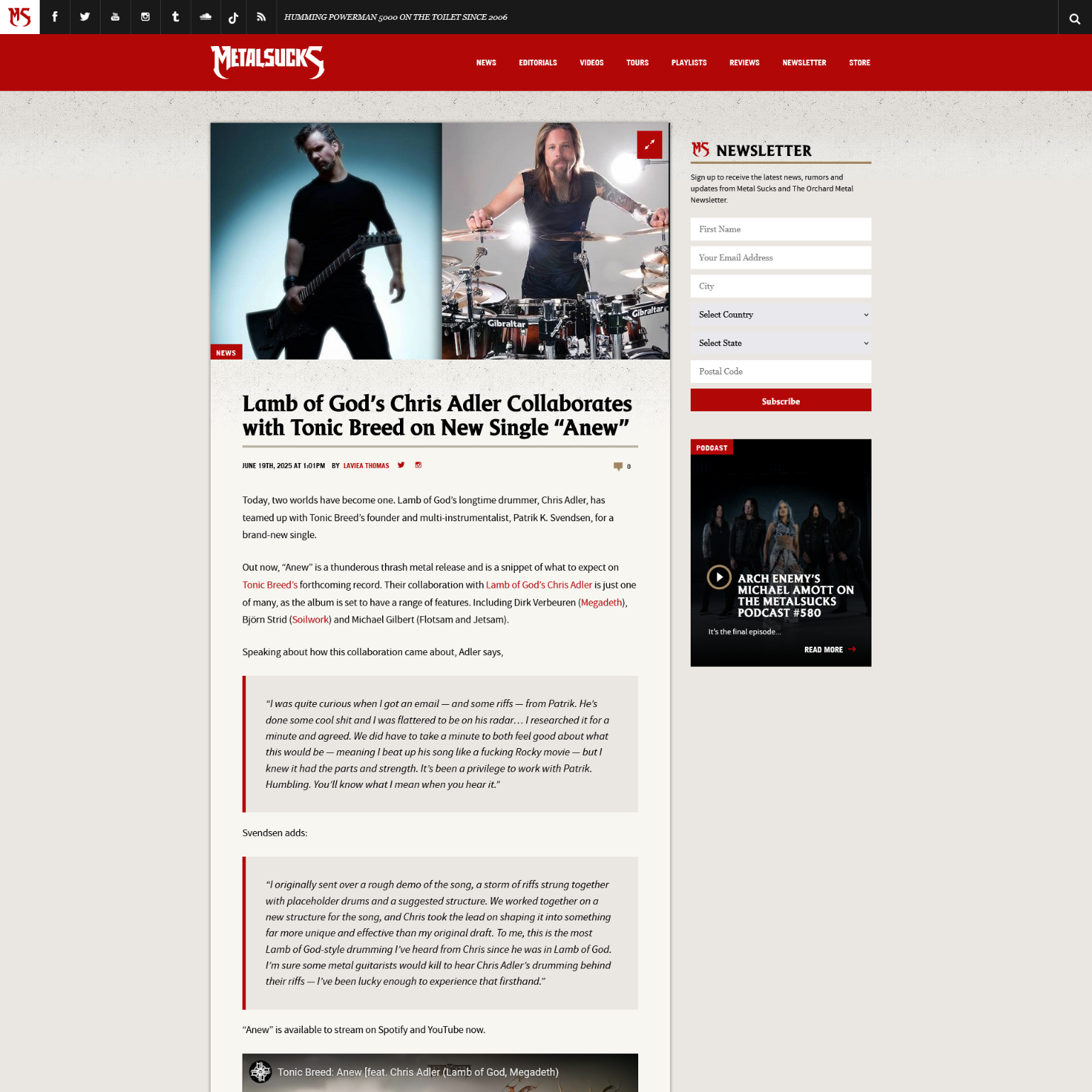Viewport: 1092px width, 1092px height.
Task: Open the author's Twitter icon in the byline
Action: [401, 465]
